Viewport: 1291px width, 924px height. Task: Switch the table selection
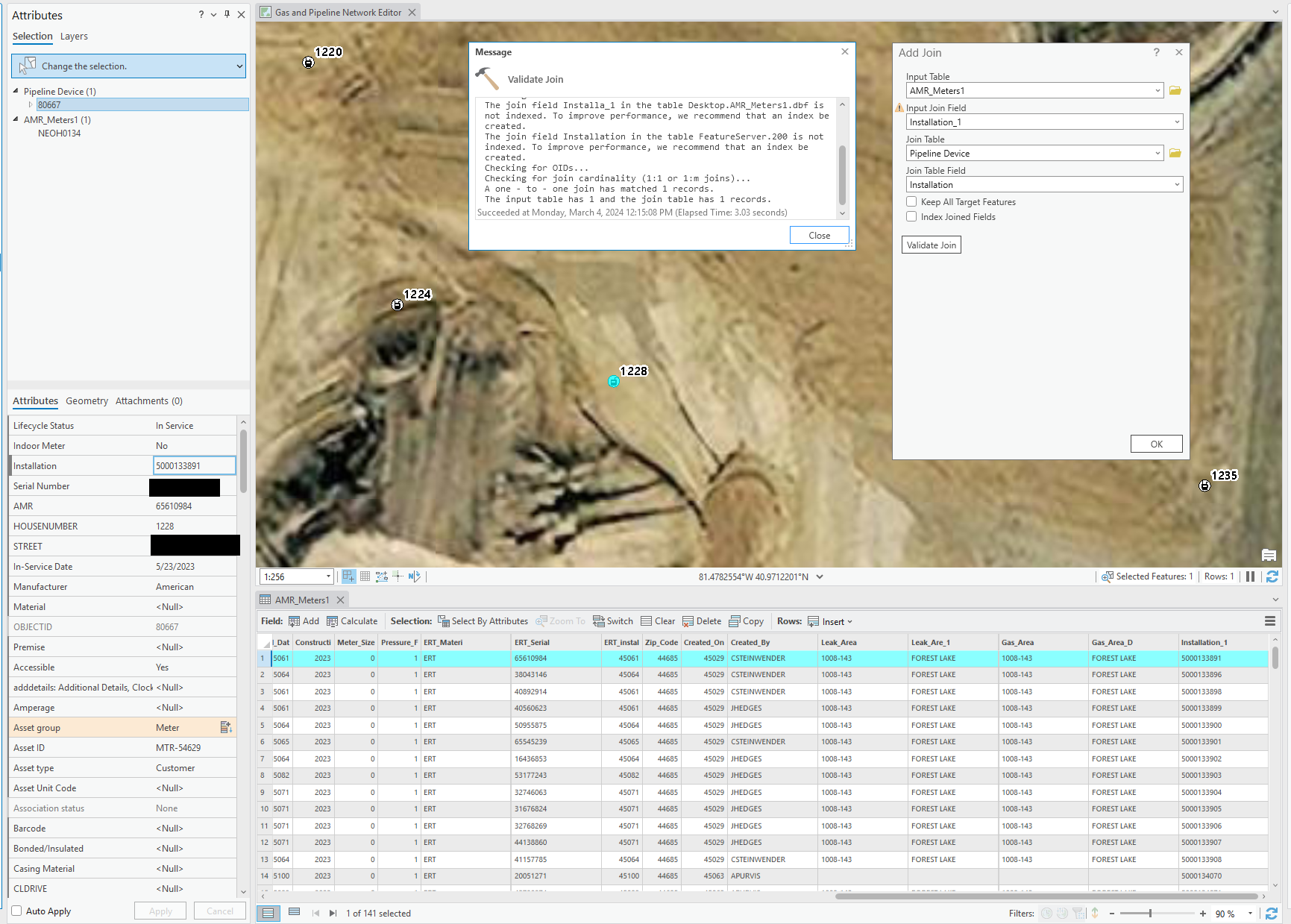(612, 620)
